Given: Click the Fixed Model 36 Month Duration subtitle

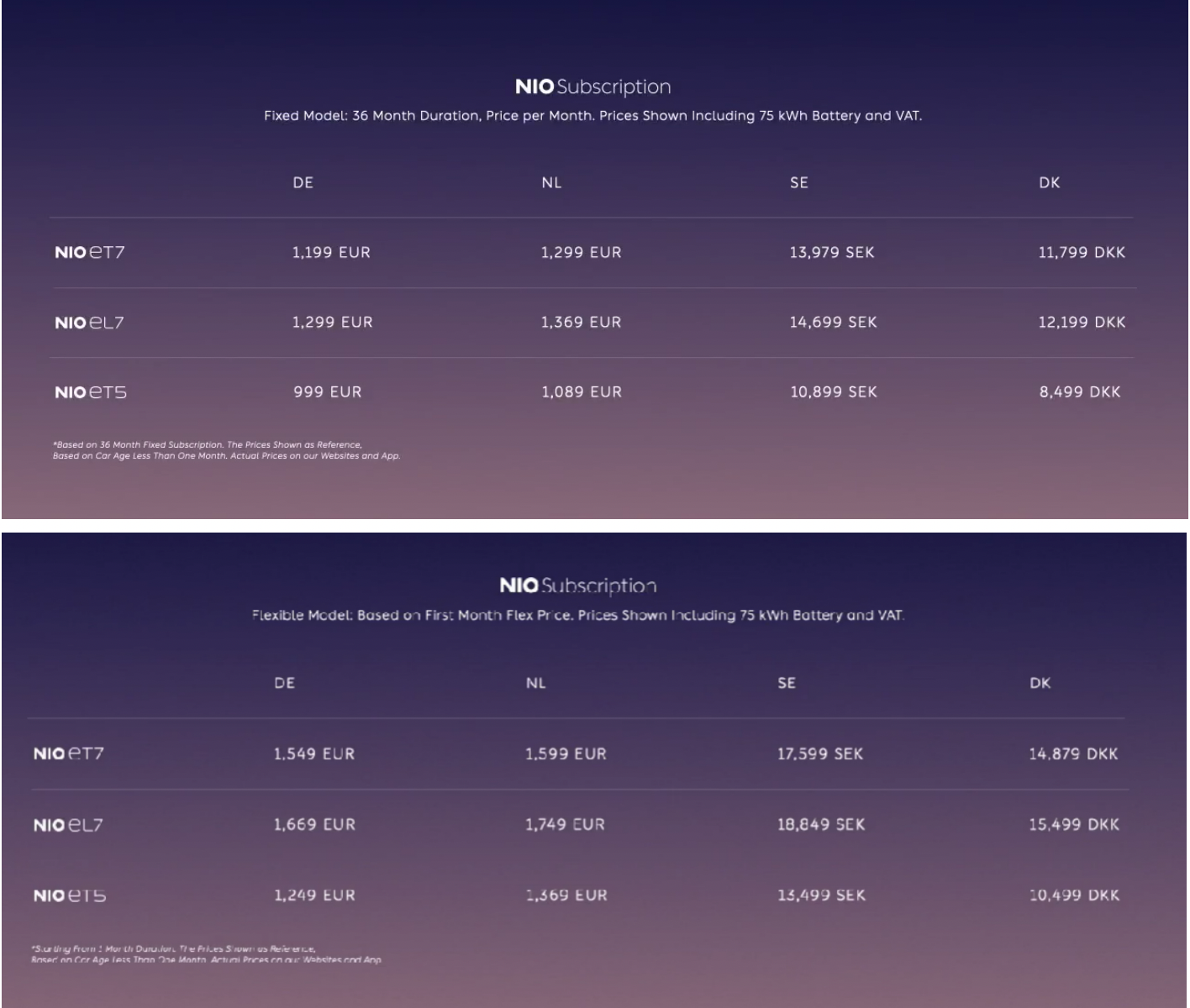Looking at the screenshot, I should tap(592, 116).
